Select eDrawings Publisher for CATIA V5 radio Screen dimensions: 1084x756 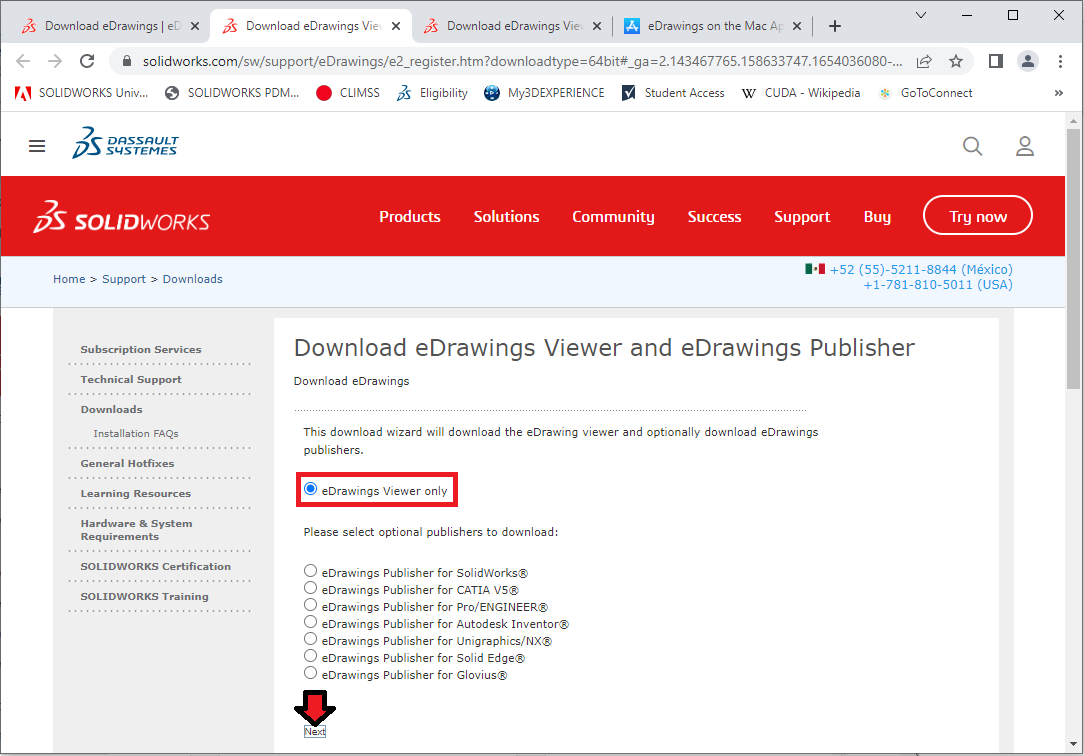click(310, 588)
